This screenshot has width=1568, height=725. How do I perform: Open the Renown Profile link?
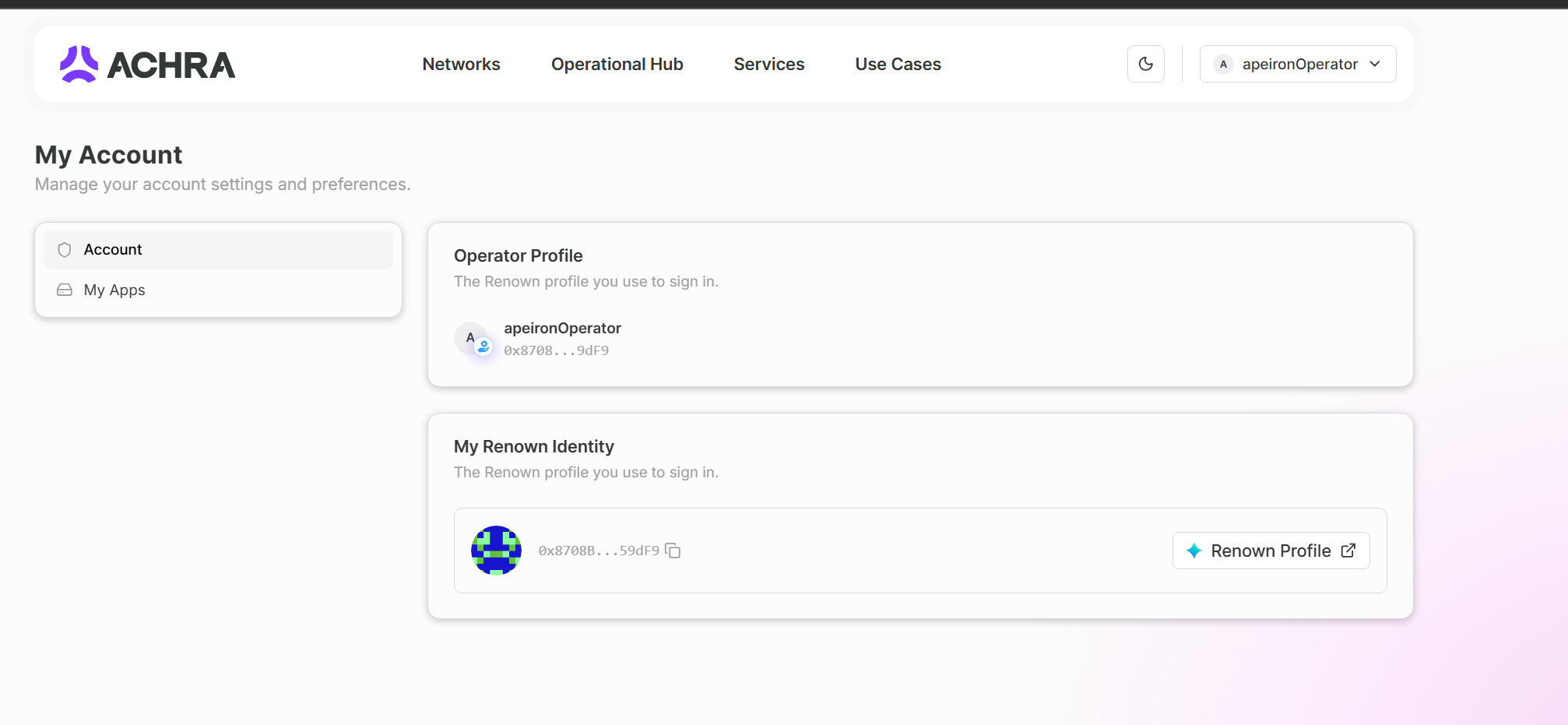1271,551
